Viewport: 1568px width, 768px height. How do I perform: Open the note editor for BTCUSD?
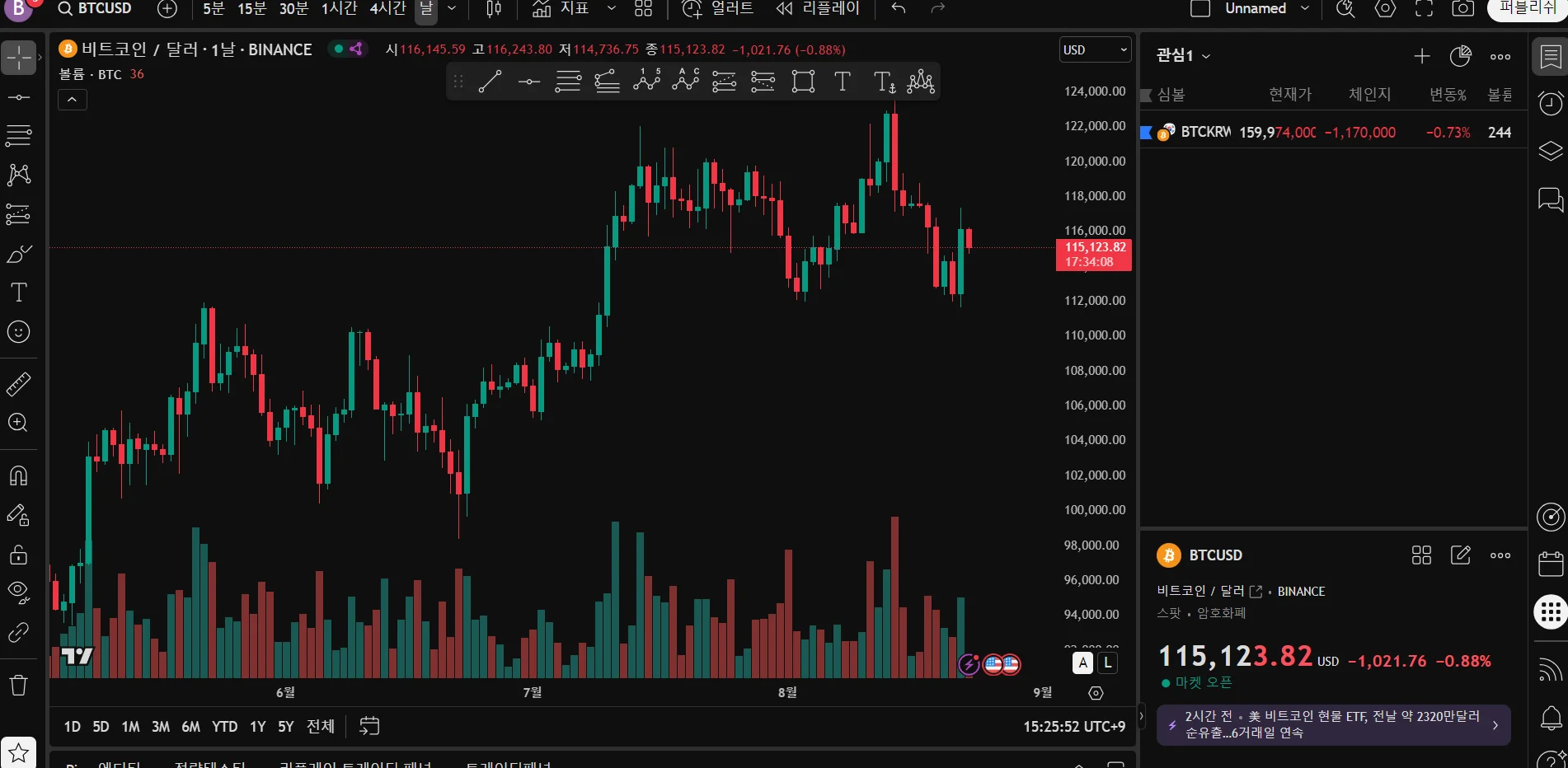(1461, 555)
